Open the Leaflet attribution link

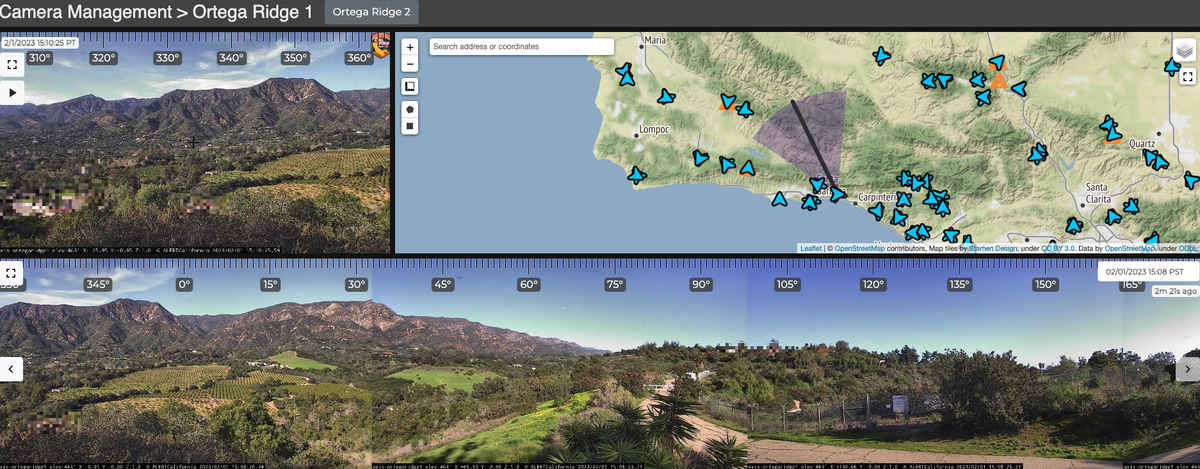click(811, 248)
